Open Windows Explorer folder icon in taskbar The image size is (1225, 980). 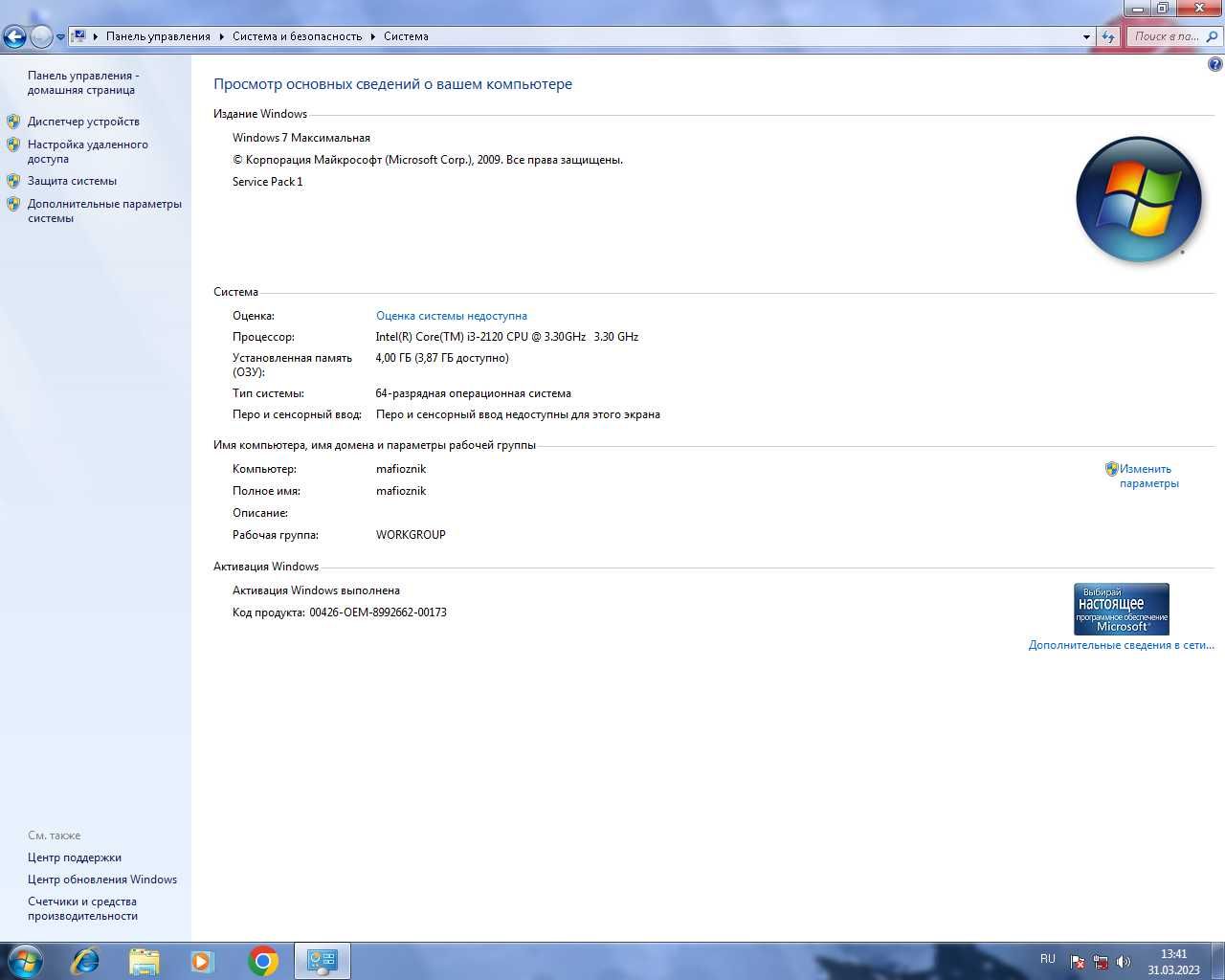point(145,961)
